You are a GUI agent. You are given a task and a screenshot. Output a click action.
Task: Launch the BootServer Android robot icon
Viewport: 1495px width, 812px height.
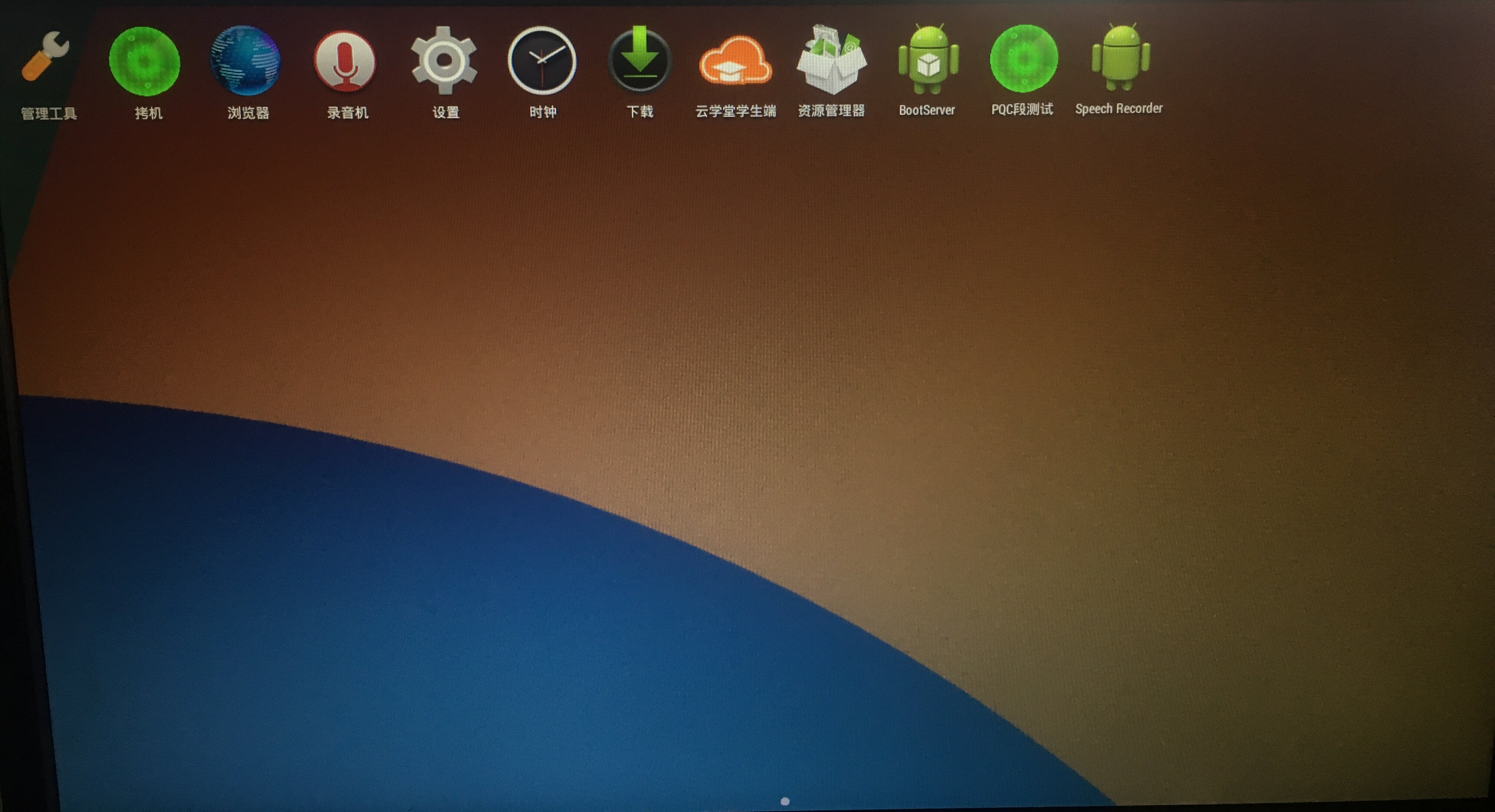click(x=928, y=59)
